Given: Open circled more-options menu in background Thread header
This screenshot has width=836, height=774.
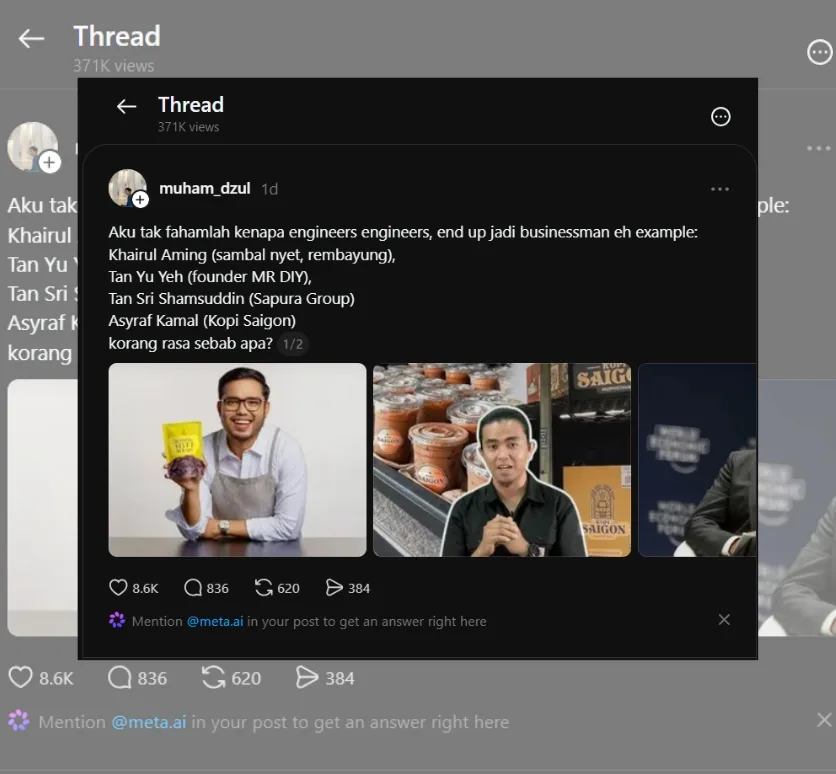Looking at the screenshot, I should pos(819,52).
